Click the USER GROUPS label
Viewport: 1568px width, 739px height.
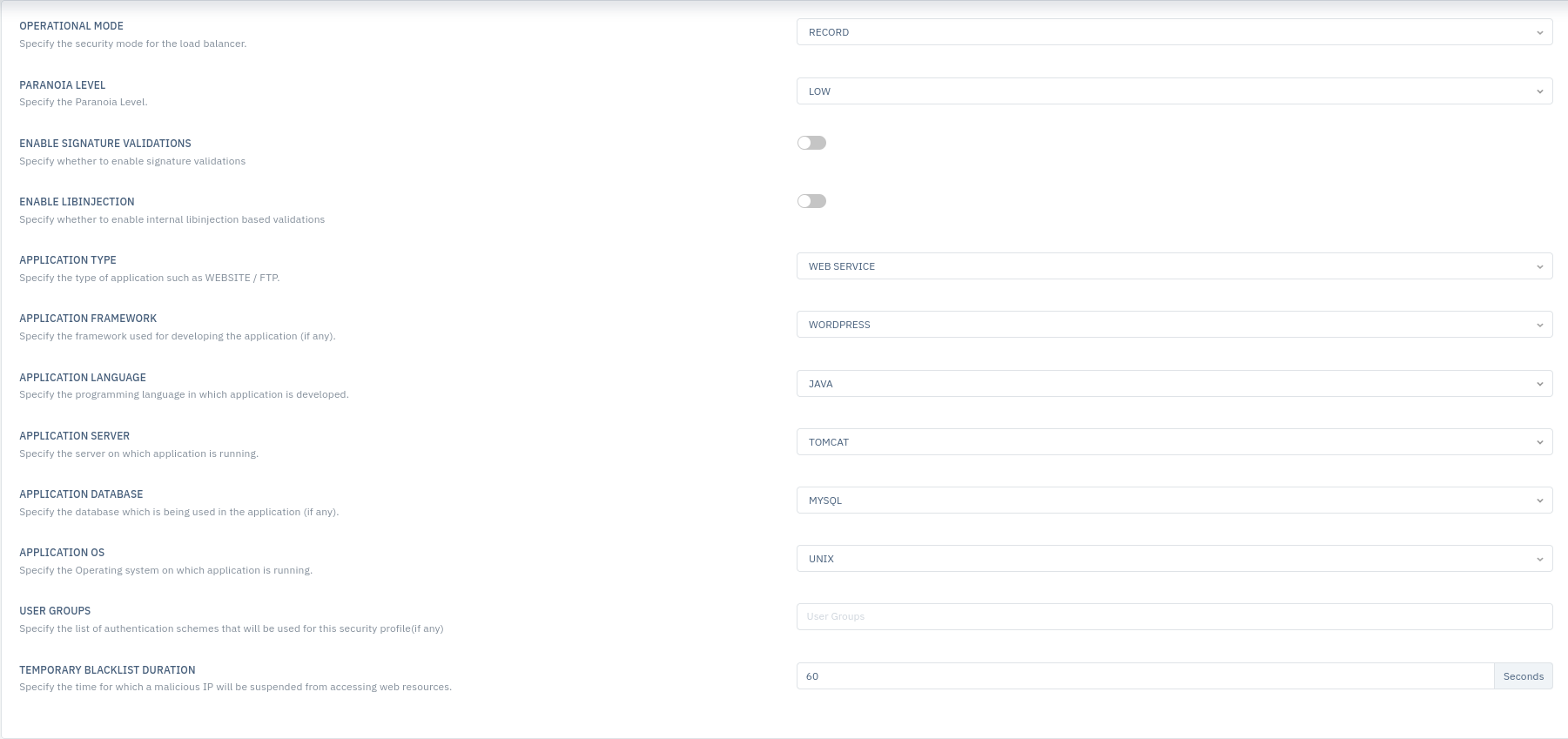pos(55,611)
